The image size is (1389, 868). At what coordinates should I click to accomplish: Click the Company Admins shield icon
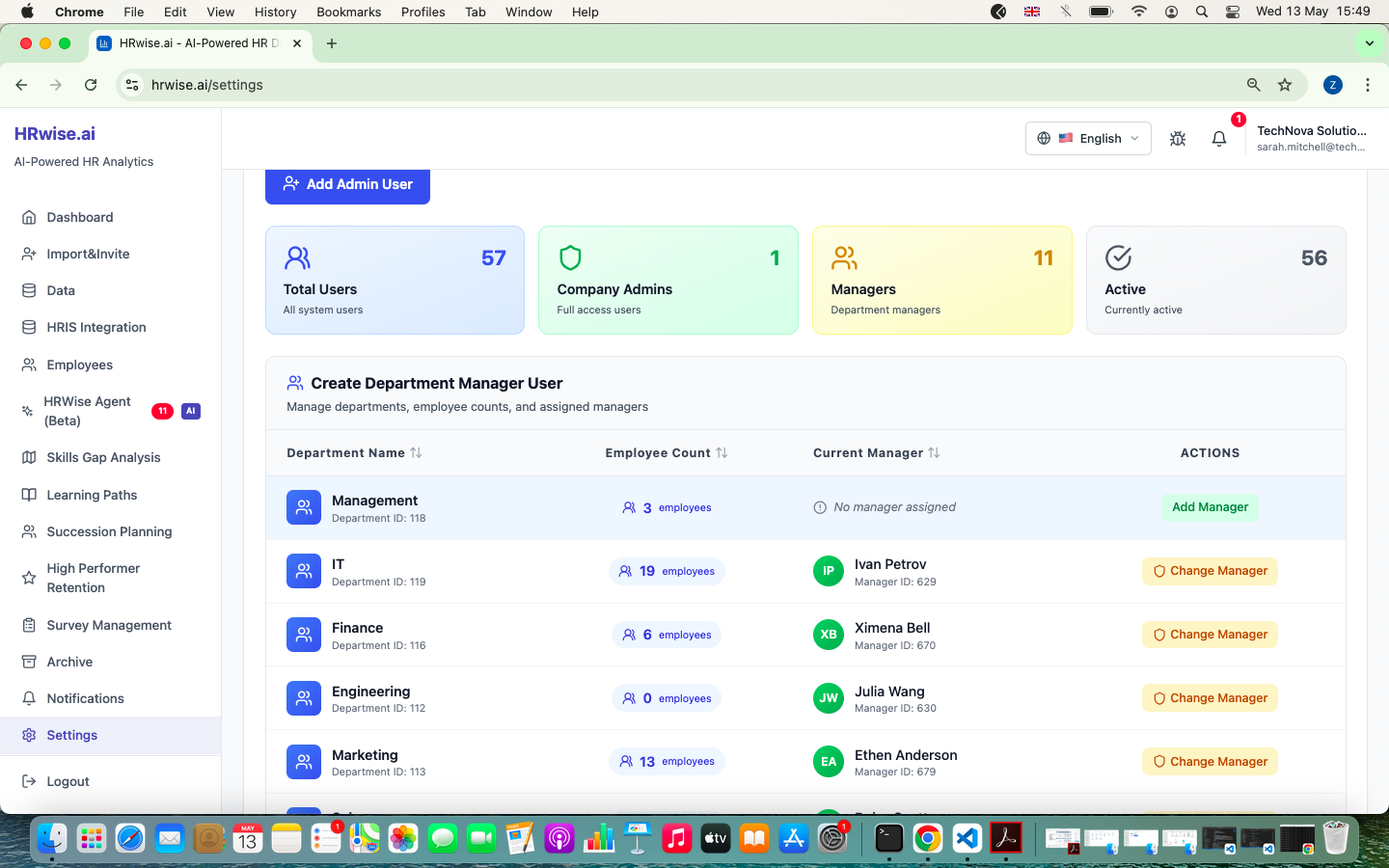click(x=570, y=258)
